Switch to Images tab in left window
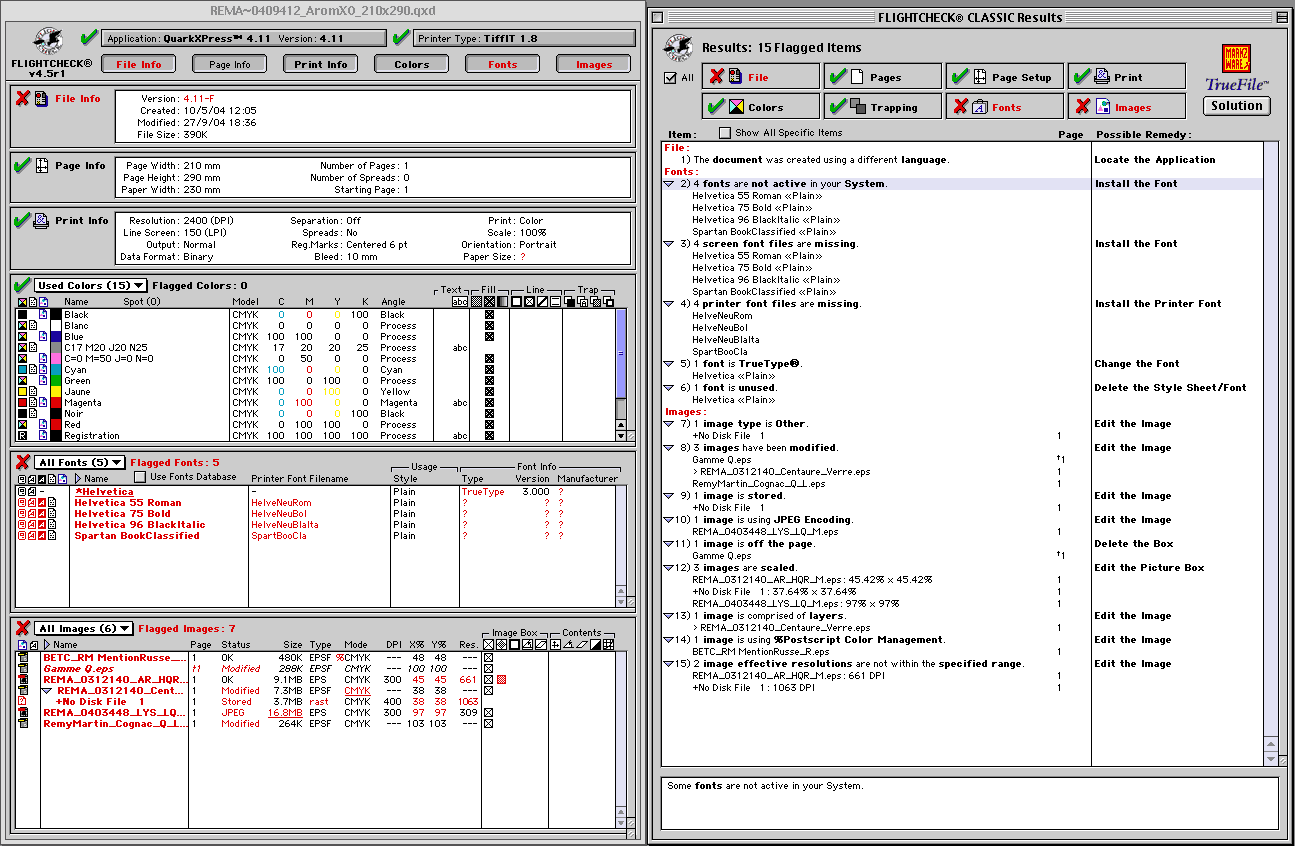The width and height of the screenshot is (1295, 846). tap(593, 64)
